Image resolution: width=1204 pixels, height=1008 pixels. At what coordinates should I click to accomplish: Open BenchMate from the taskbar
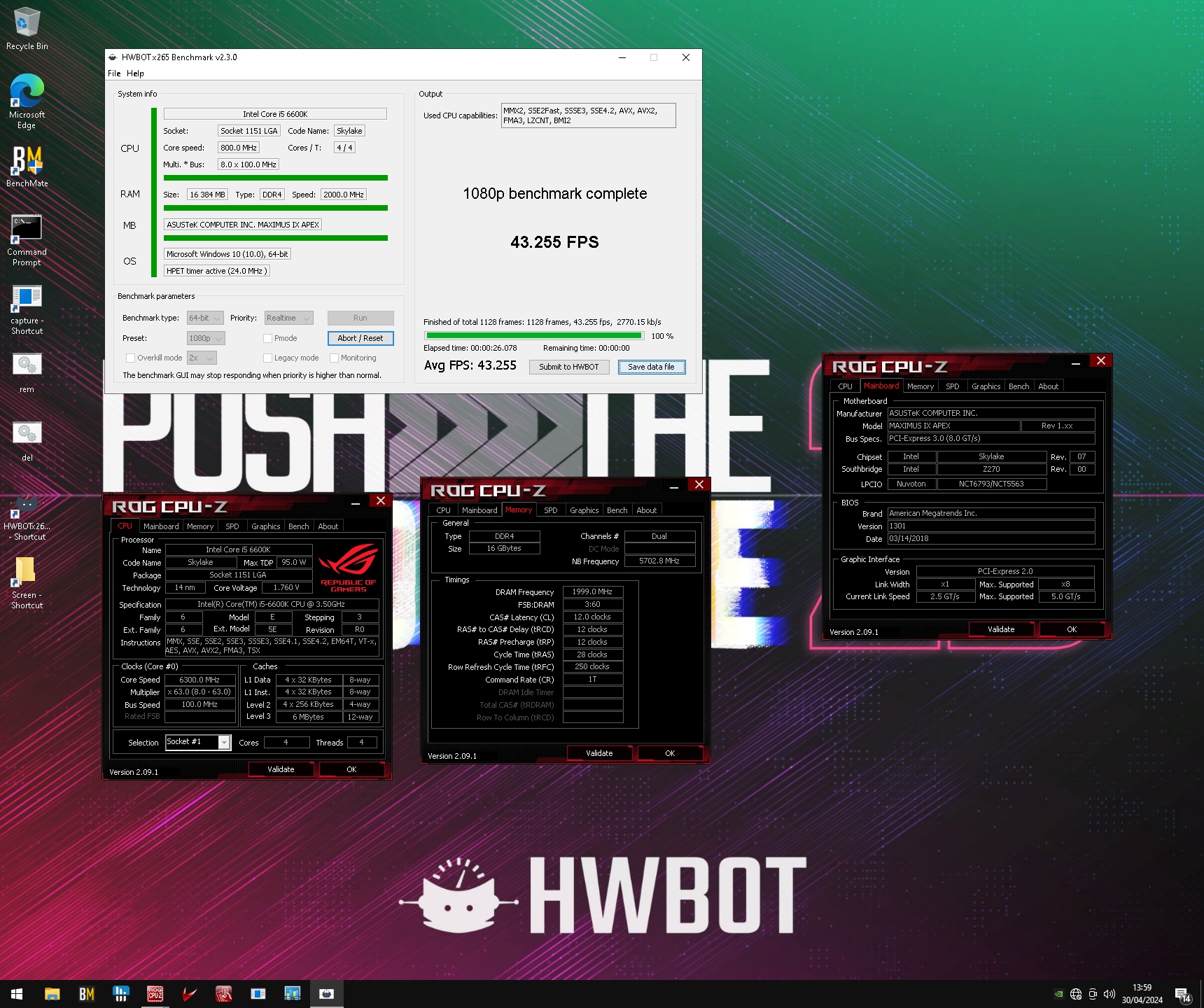coord(86,994)
